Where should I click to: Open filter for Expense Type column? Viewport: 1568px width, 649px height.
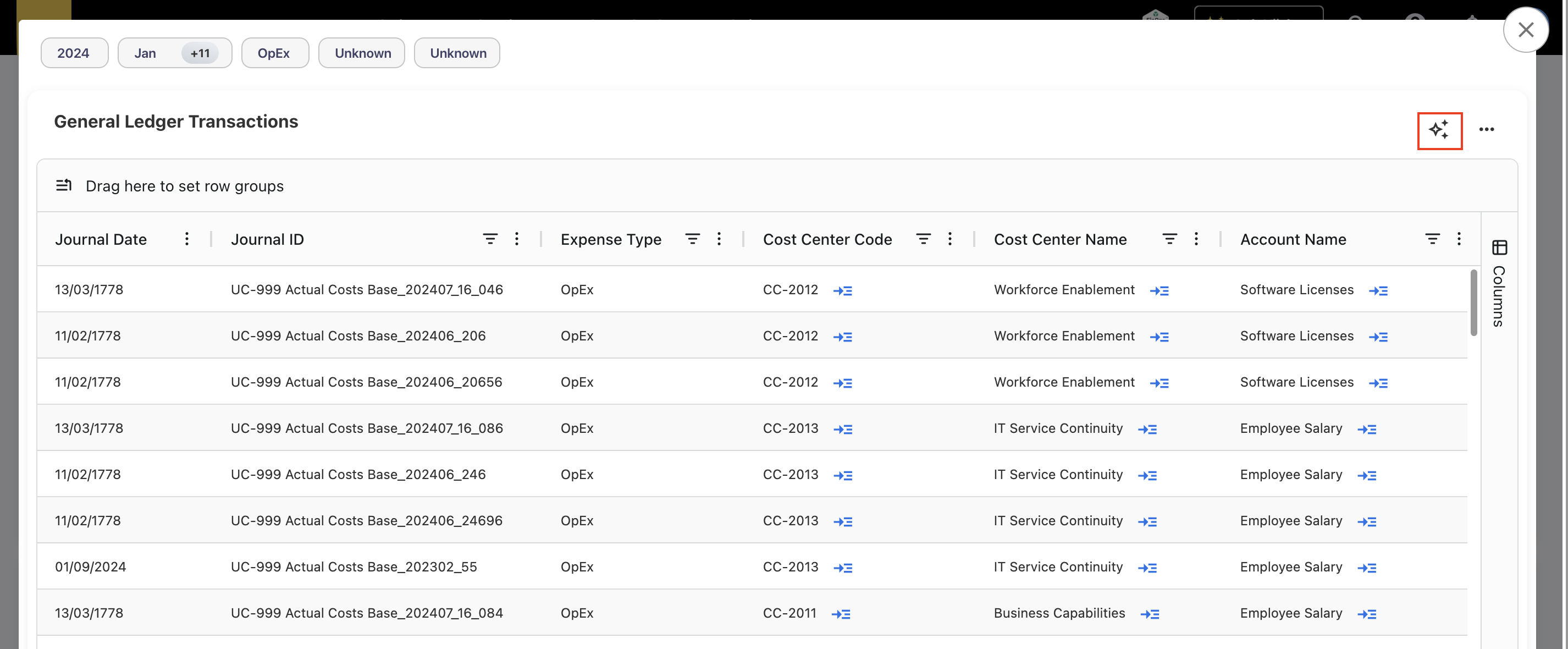692,239
